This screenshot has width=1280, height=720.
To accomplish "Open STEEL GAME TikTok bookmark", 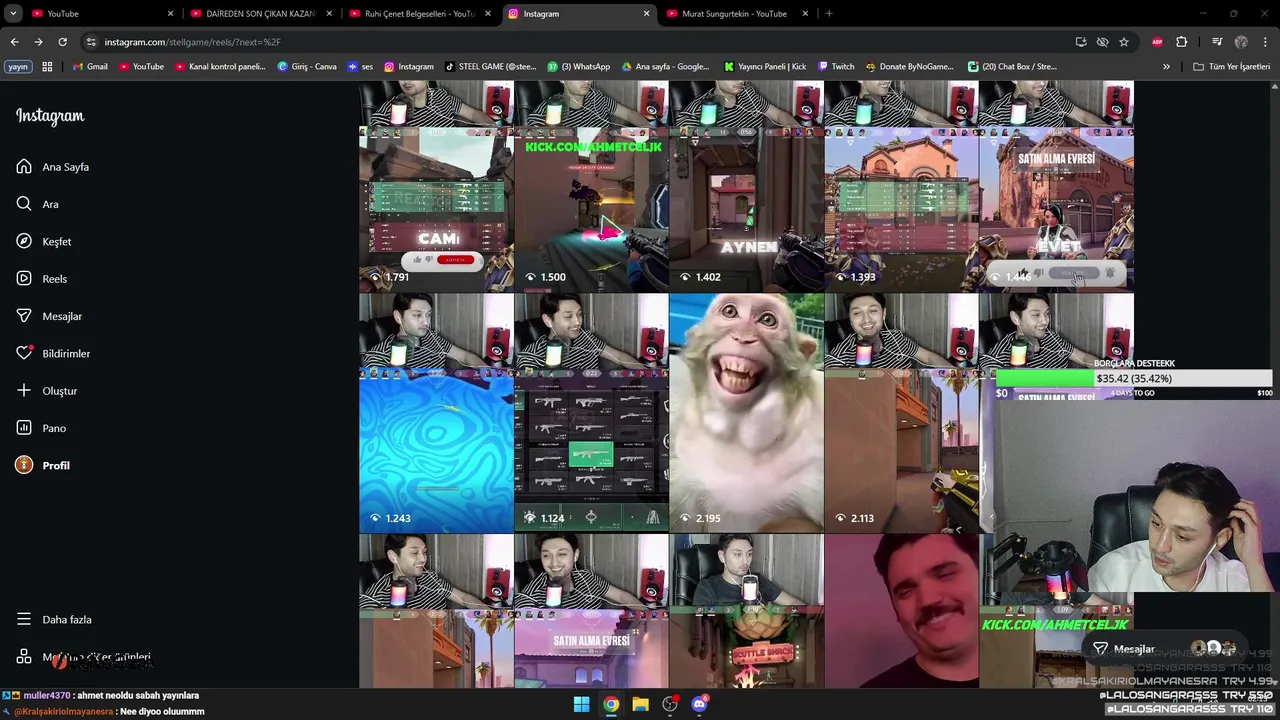I will pos(490,67).
